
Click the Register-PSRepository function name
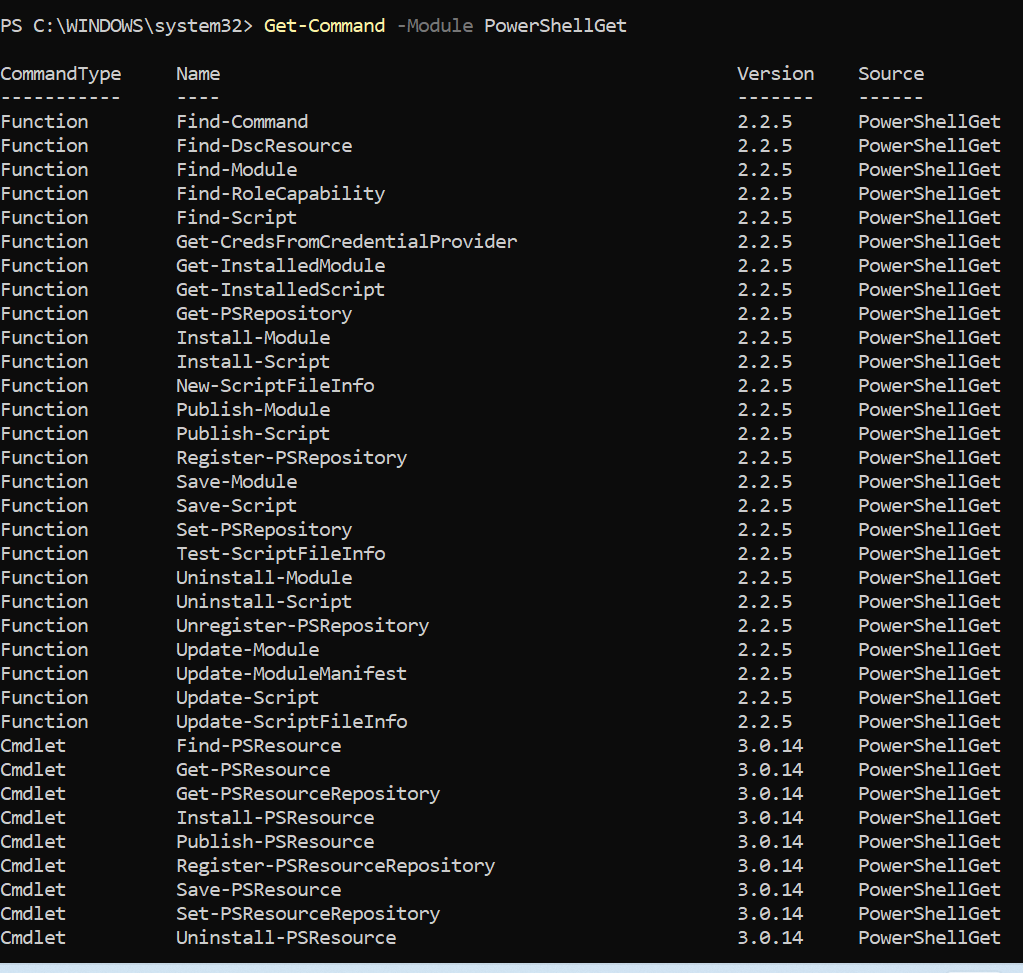(291, 458)
